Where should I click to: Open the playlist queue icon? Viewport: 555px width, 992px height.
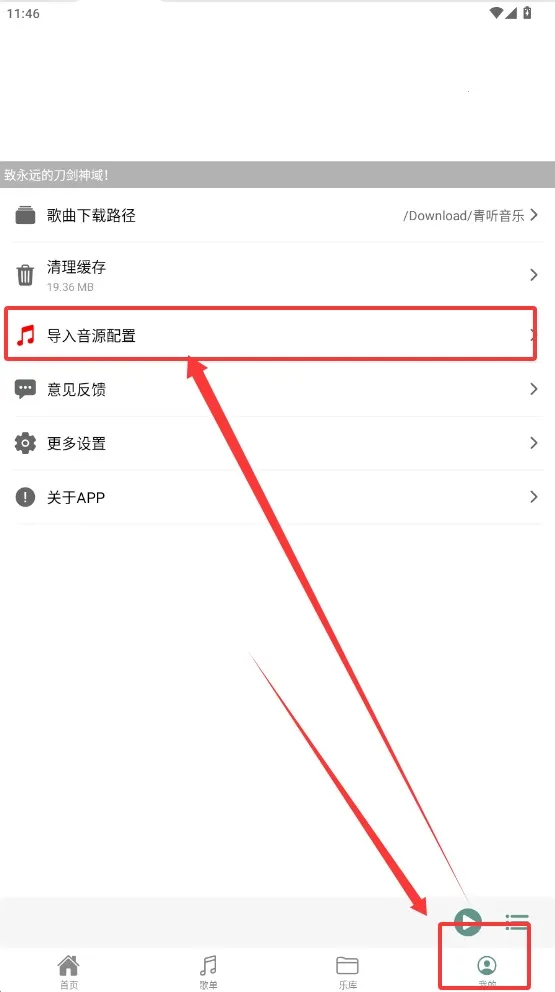click(x=516, y=922)
